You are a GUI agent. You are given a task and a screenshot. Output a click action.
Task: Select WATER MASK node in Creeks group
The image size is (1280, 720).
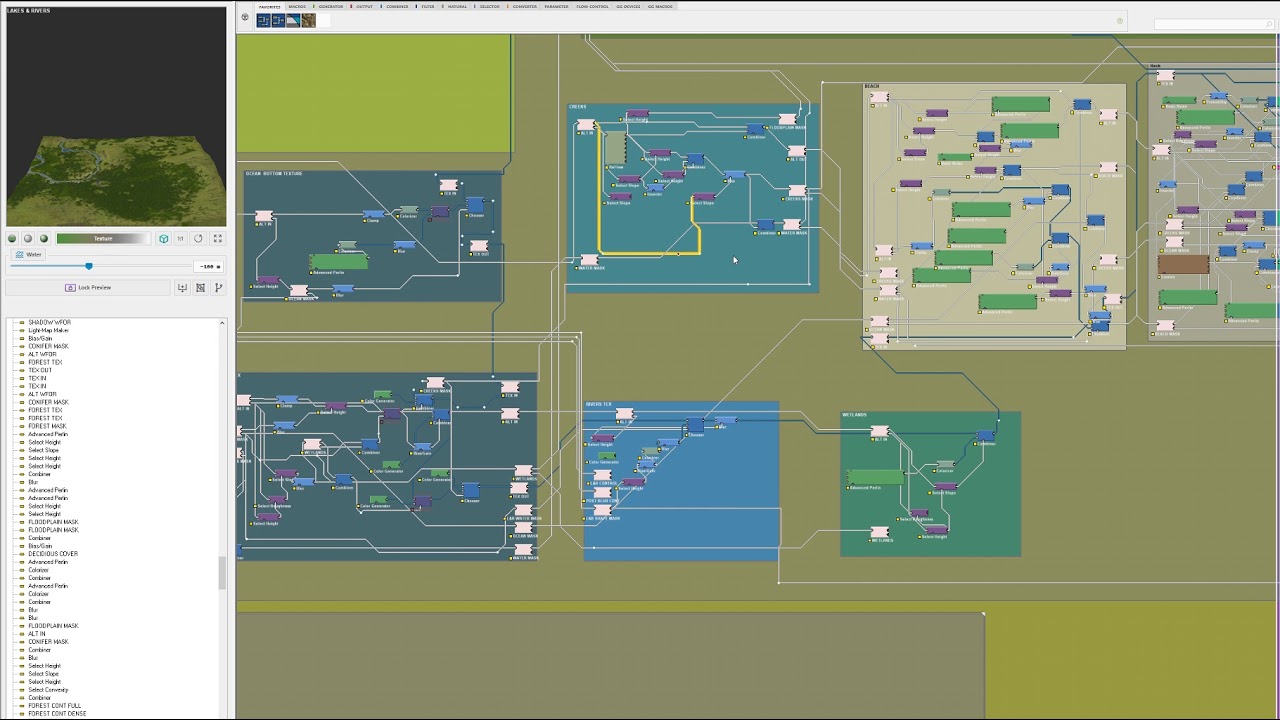tap(589, 261)
